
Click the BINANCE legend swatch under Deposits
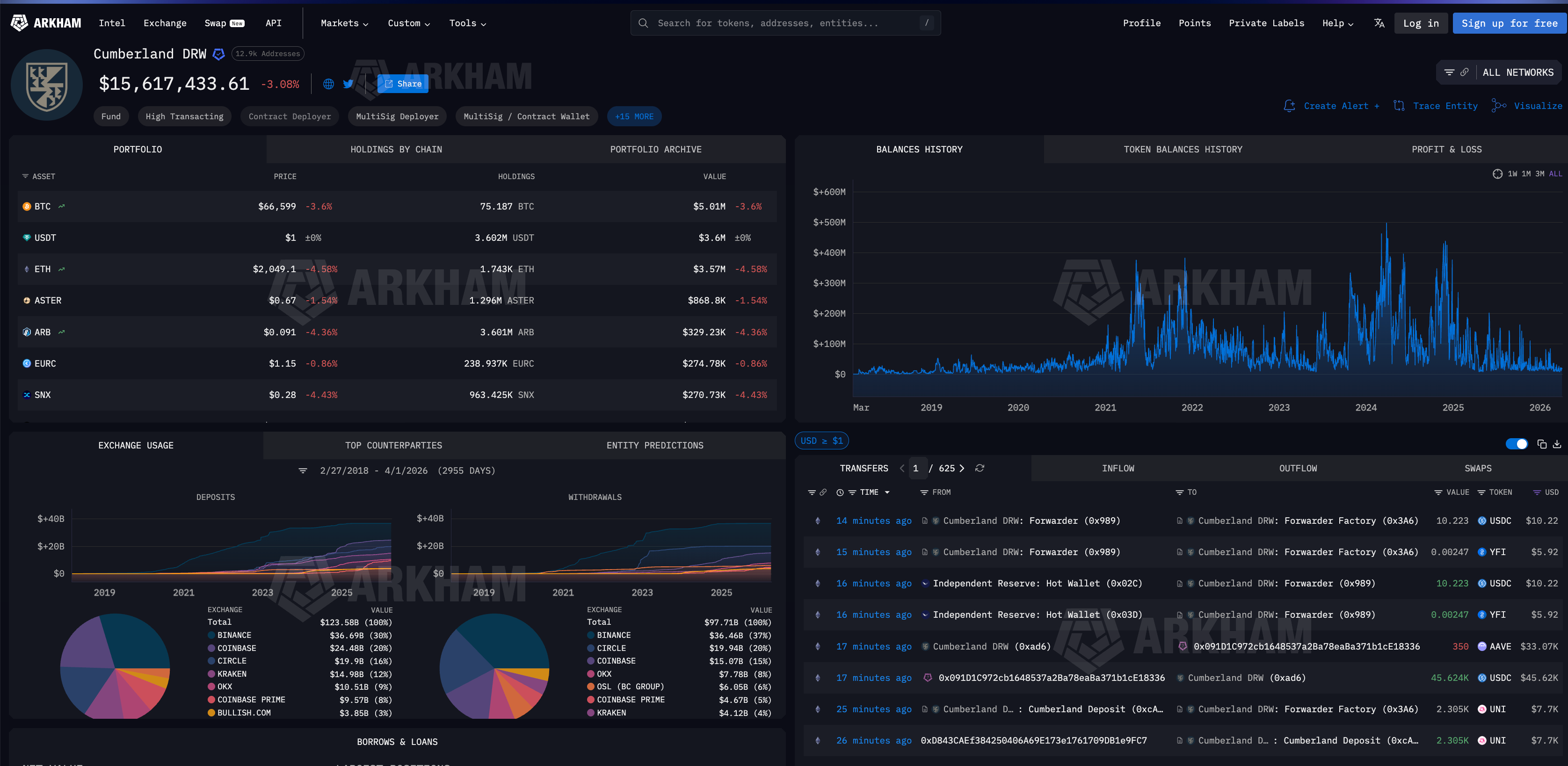pyautogui.click(x=211, y=635)
